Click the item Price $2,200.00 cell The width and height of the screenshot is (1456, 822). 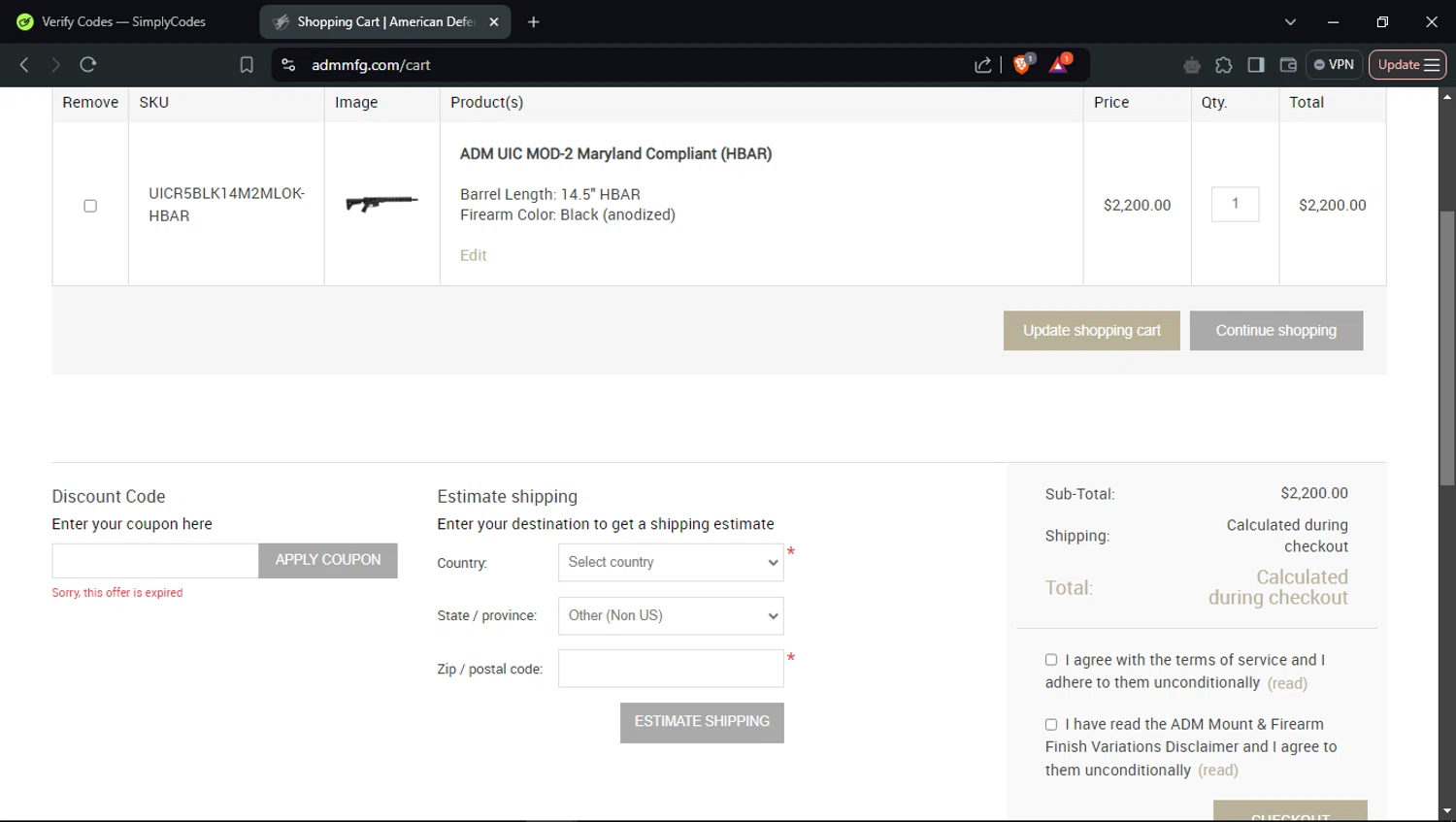pyautogui.click(x=1137, y=206)
